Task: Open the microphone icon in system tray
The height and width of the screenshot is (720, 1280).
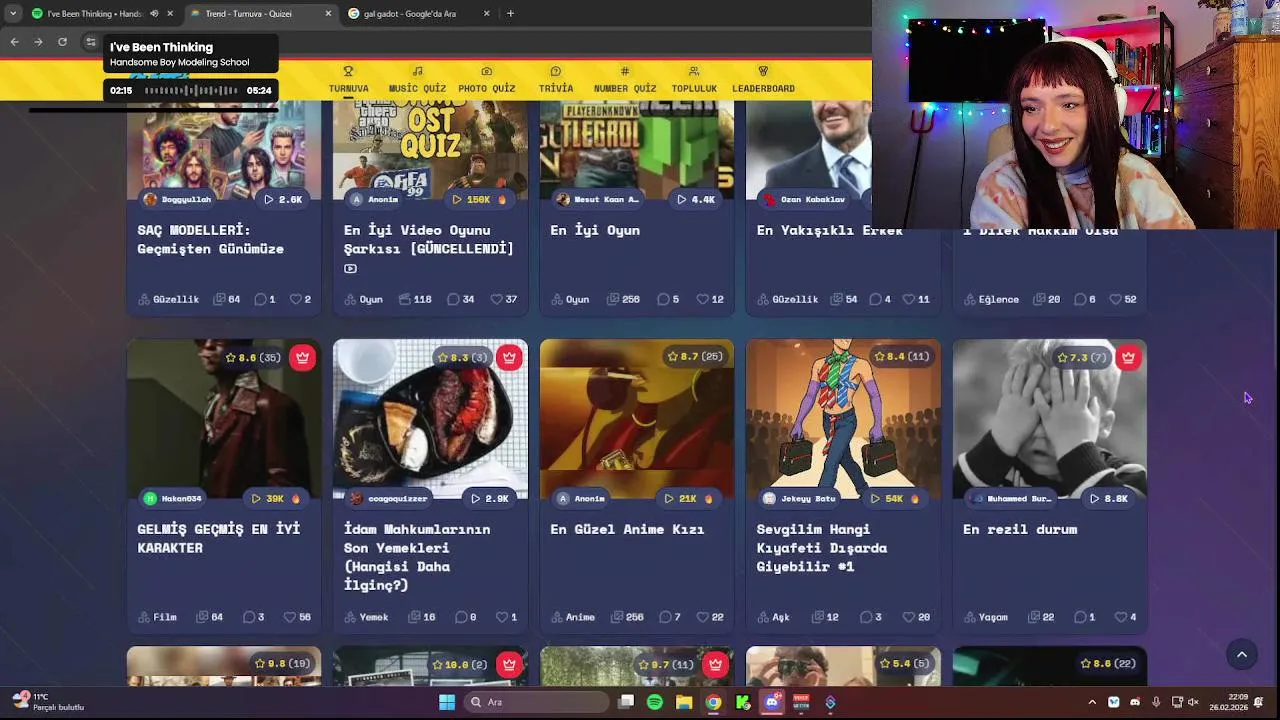Action: point(1156,702)
